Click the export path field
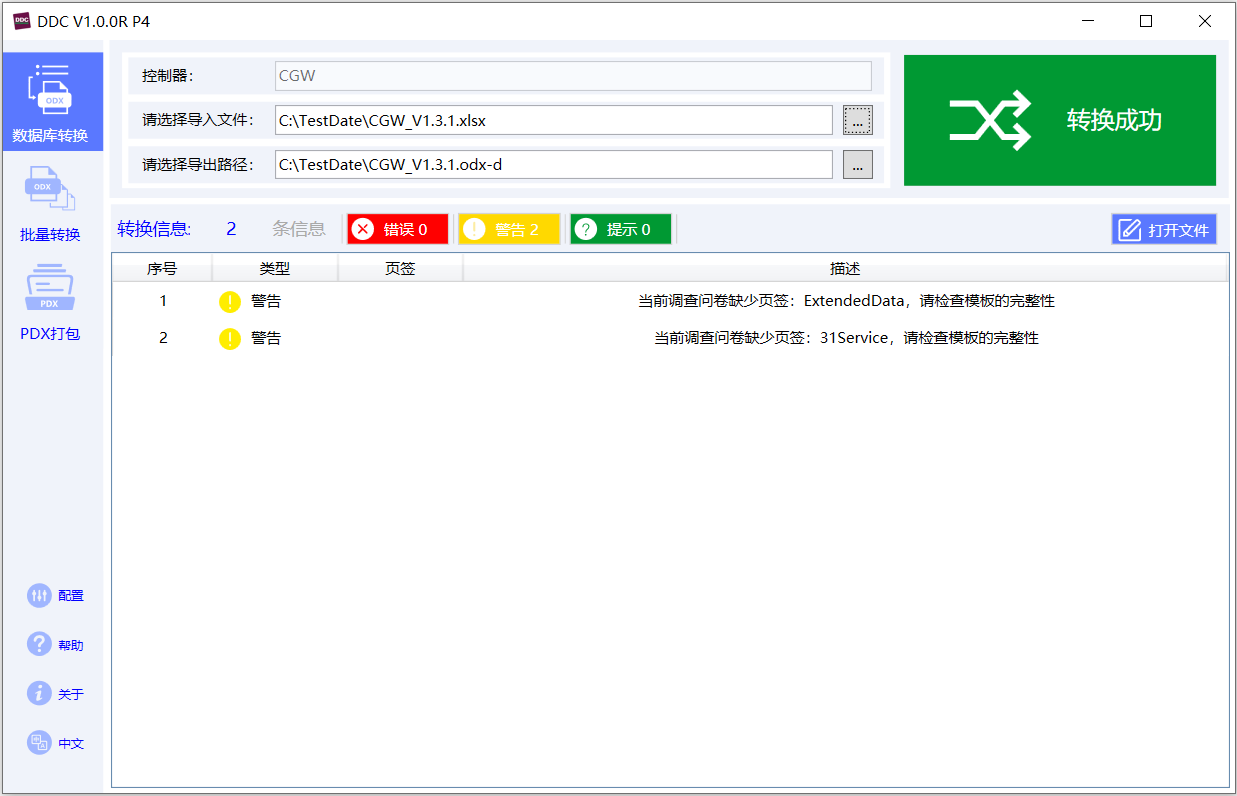 pyautogui.click(x=554, y=164)
